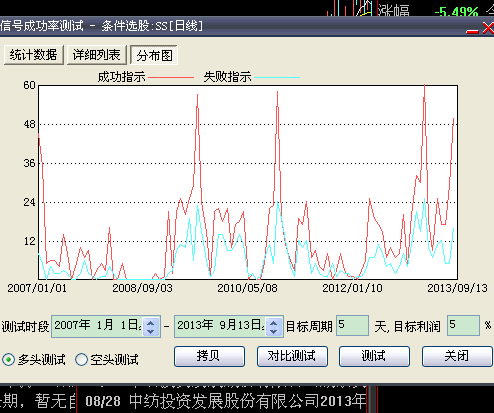Click the 天, 目标利润 label

408,327
